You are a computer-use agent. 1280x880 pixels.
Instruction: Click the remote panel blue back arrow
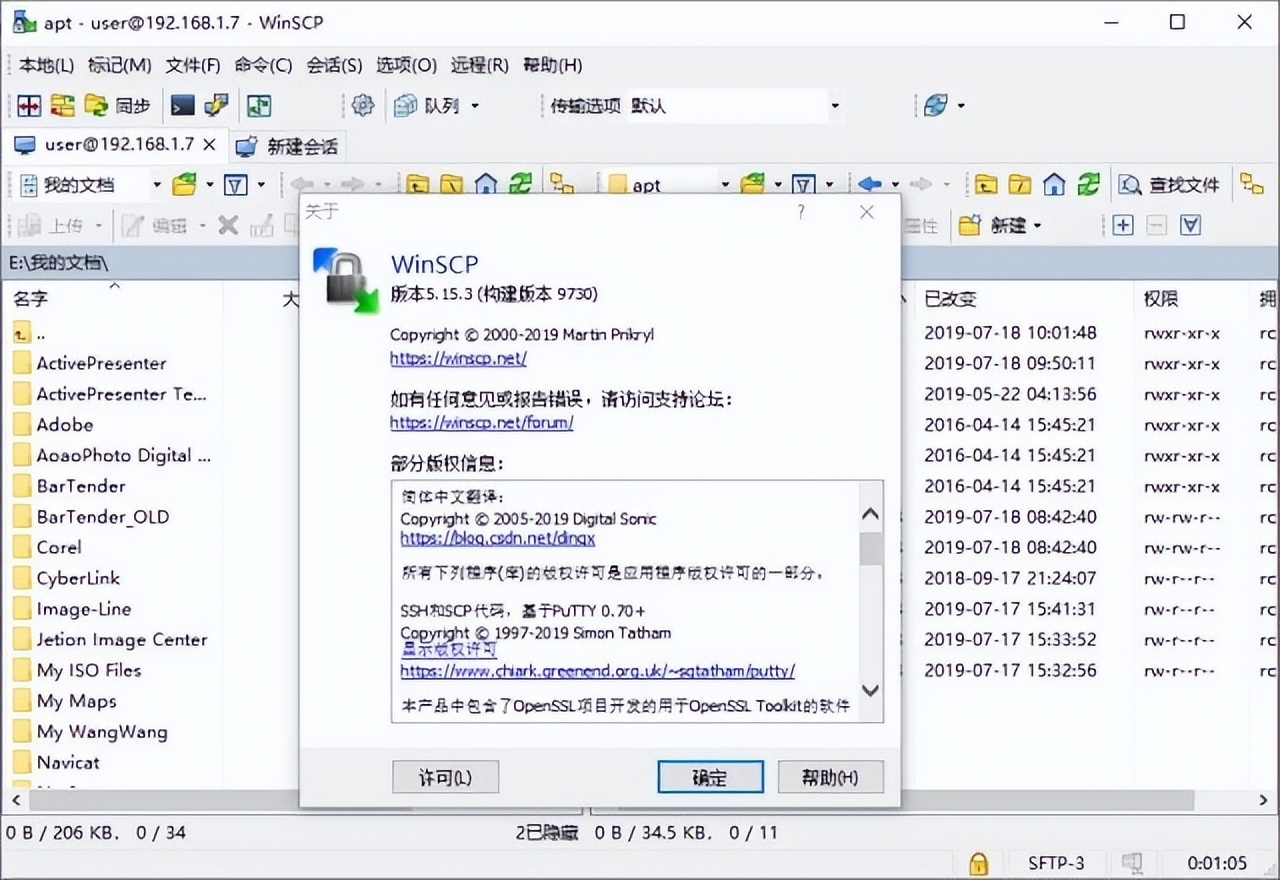(x=870, y=184)
